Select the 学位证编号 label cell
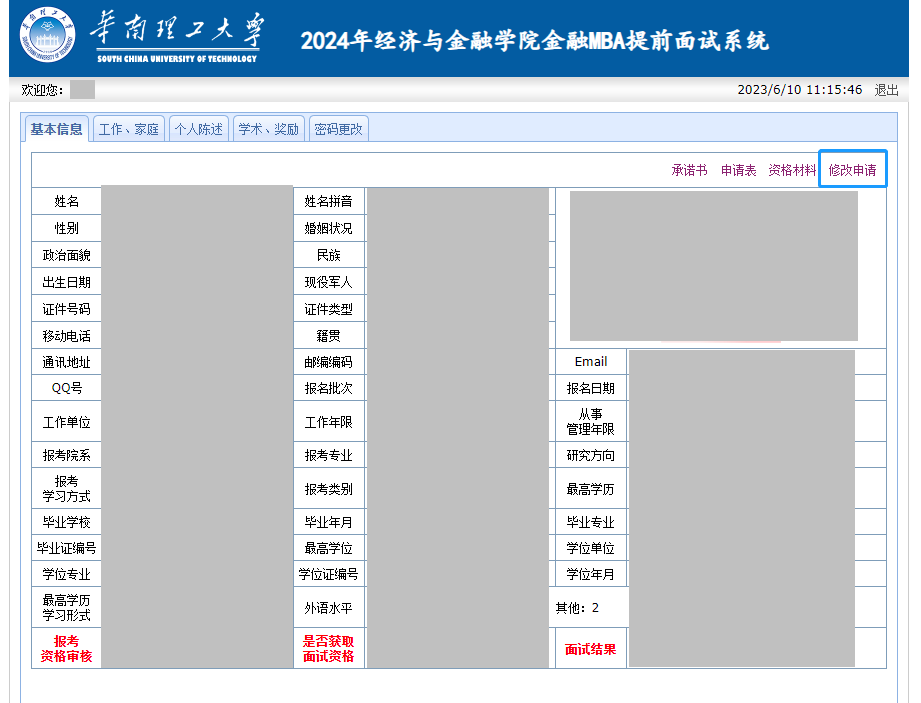This screenshot has height=703, width=921. coord(328,574)
